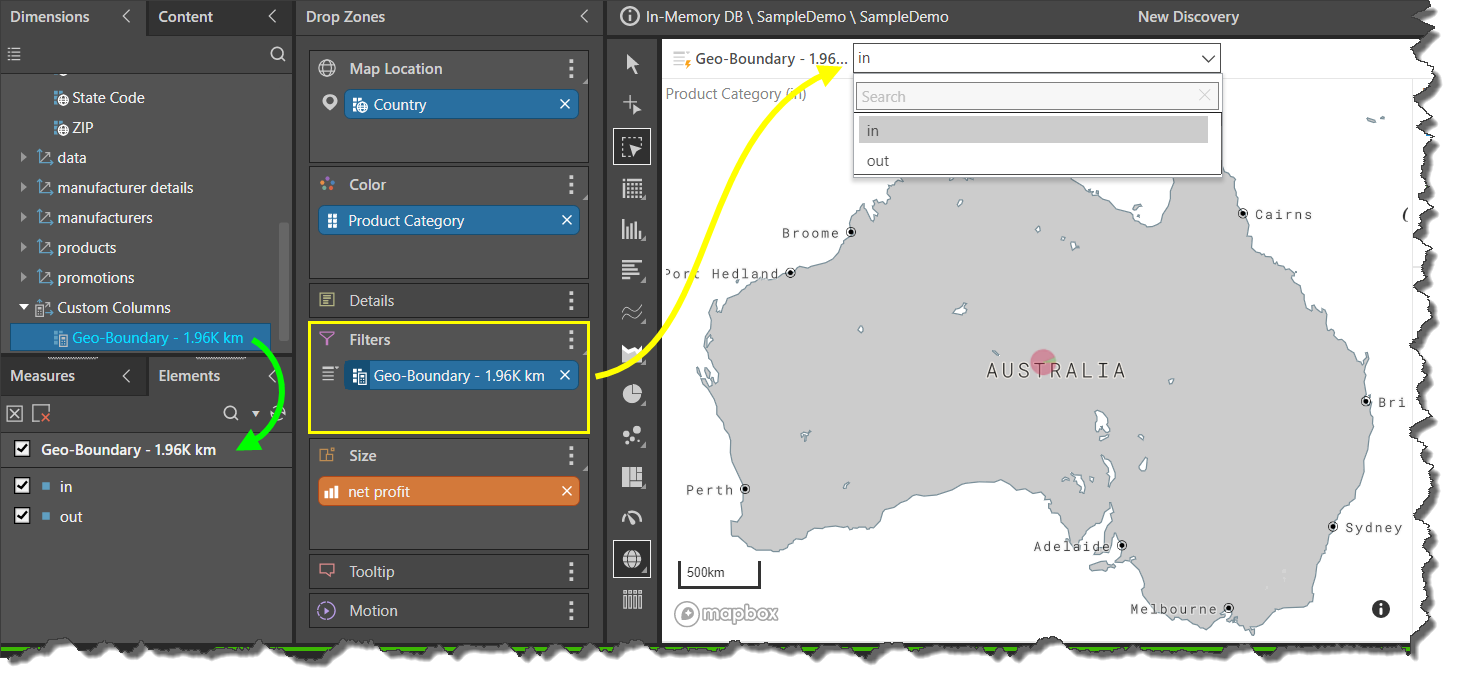Switch to the Elements tab
1457x682 pixels.
click(x=189, y=376)
